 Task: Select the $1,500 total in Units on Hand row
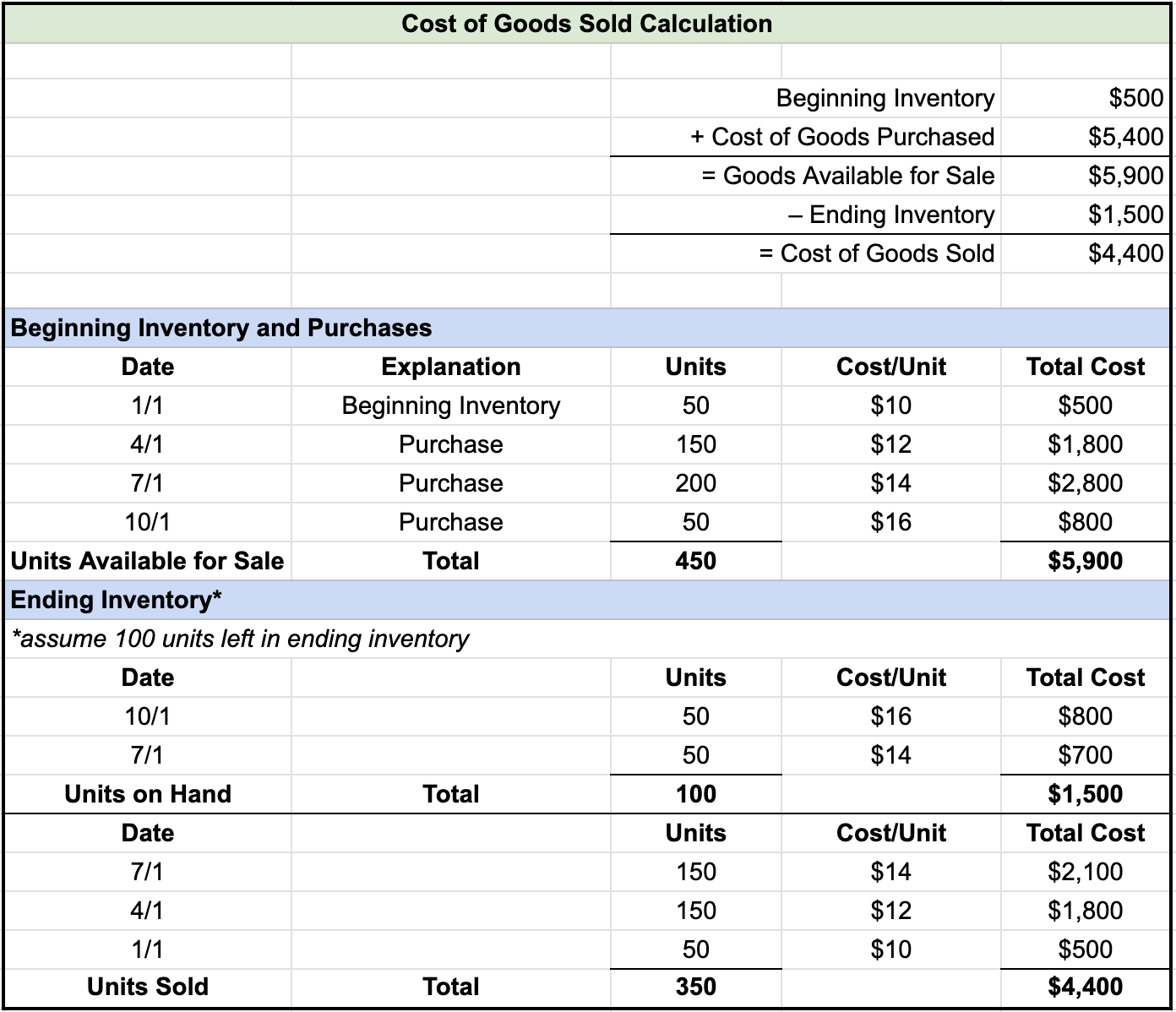pos(1086,794)
